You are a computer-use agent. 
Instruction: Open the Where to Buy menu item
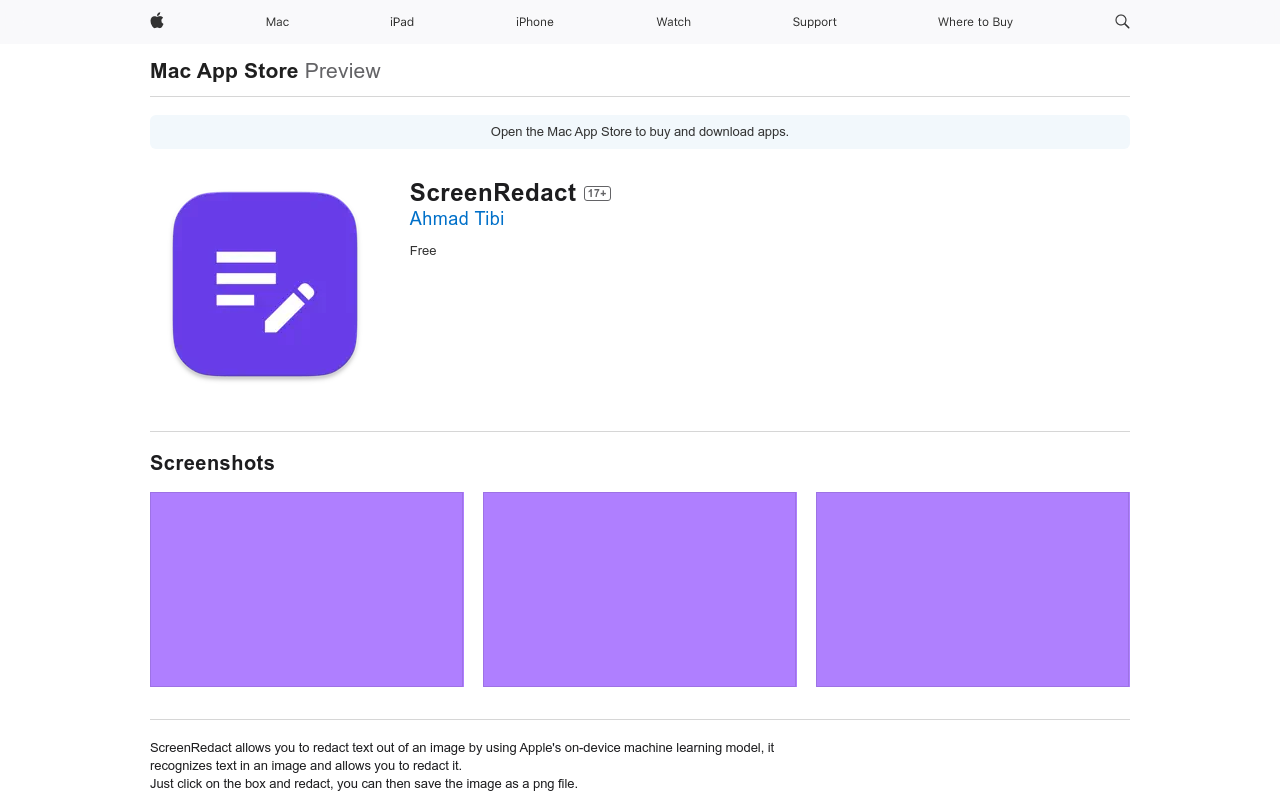pos(975,22)
